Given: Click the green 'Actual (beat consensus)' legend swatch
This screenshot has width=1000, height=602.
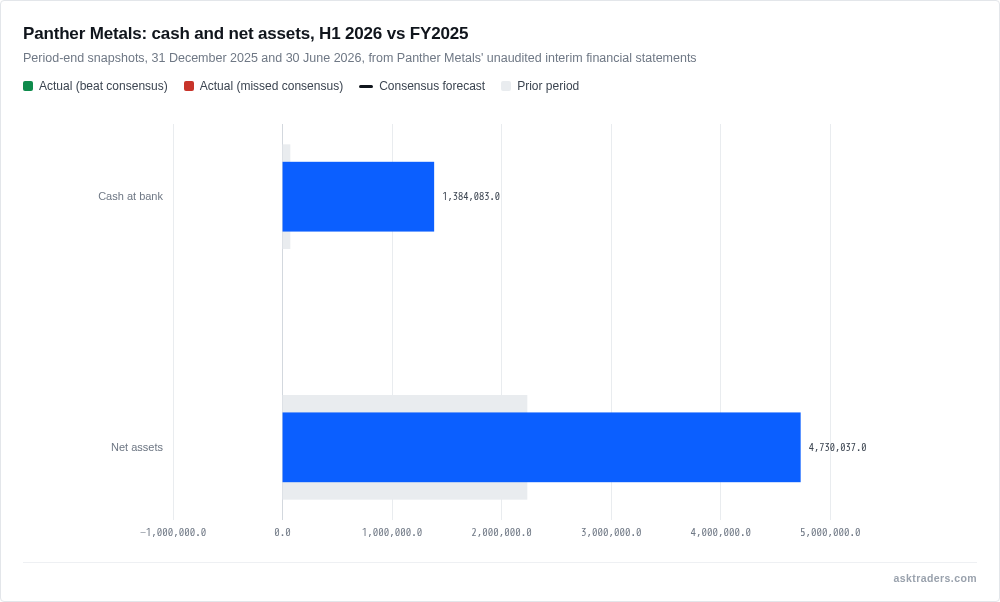Looking at the screenshot, I should (28, 86).
